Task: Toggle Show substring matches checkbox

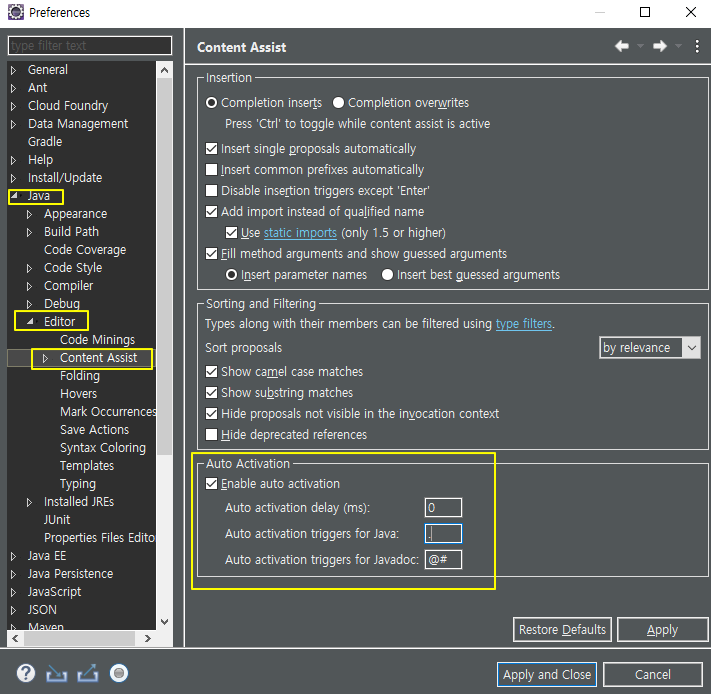Action: (x=211, y=393)
